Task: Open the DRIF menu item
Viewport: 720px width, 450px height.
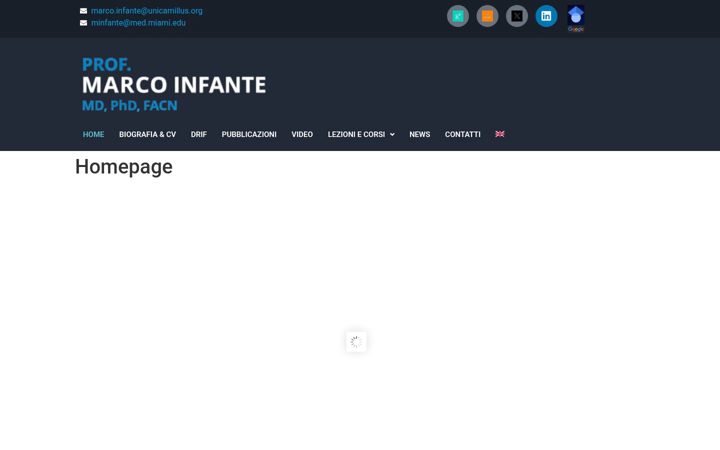Action: (199, 135)
